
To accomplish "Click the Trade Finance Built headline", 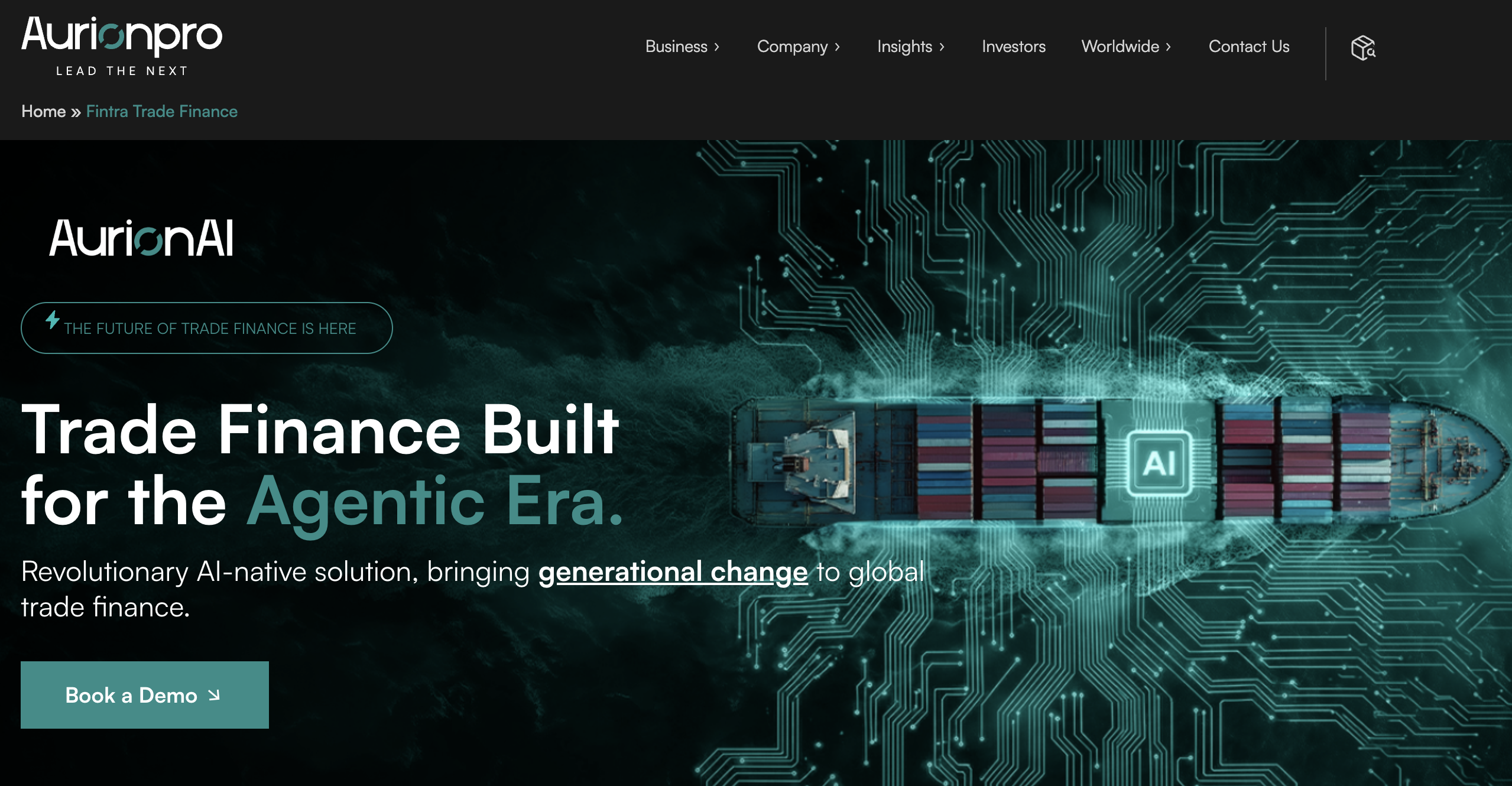I will tap(320, 430).
